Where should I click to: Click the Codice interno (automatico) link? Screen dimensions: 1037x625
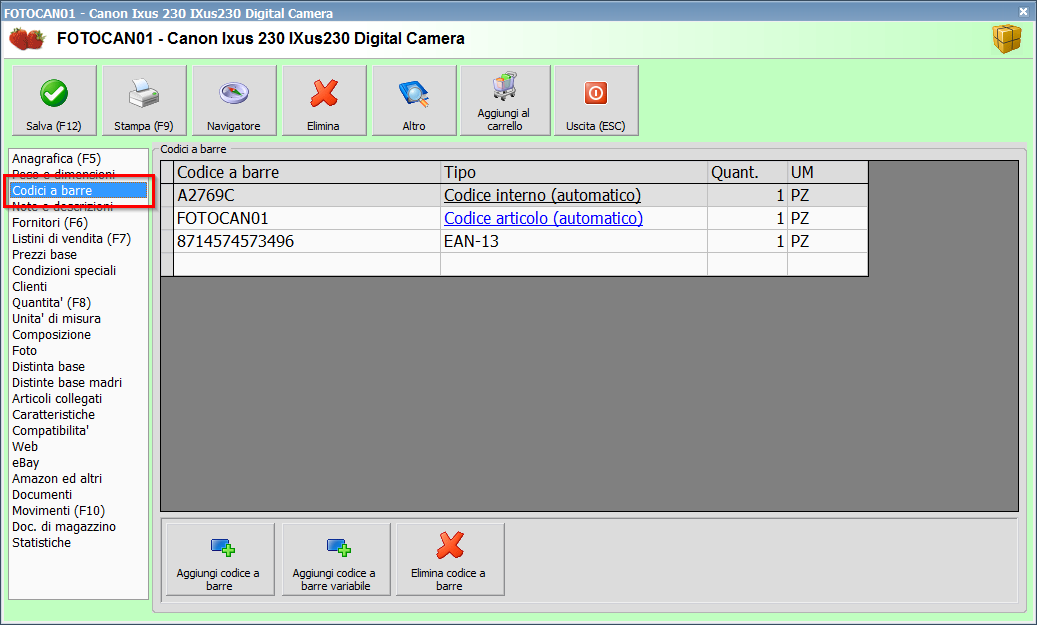[542, 195]
